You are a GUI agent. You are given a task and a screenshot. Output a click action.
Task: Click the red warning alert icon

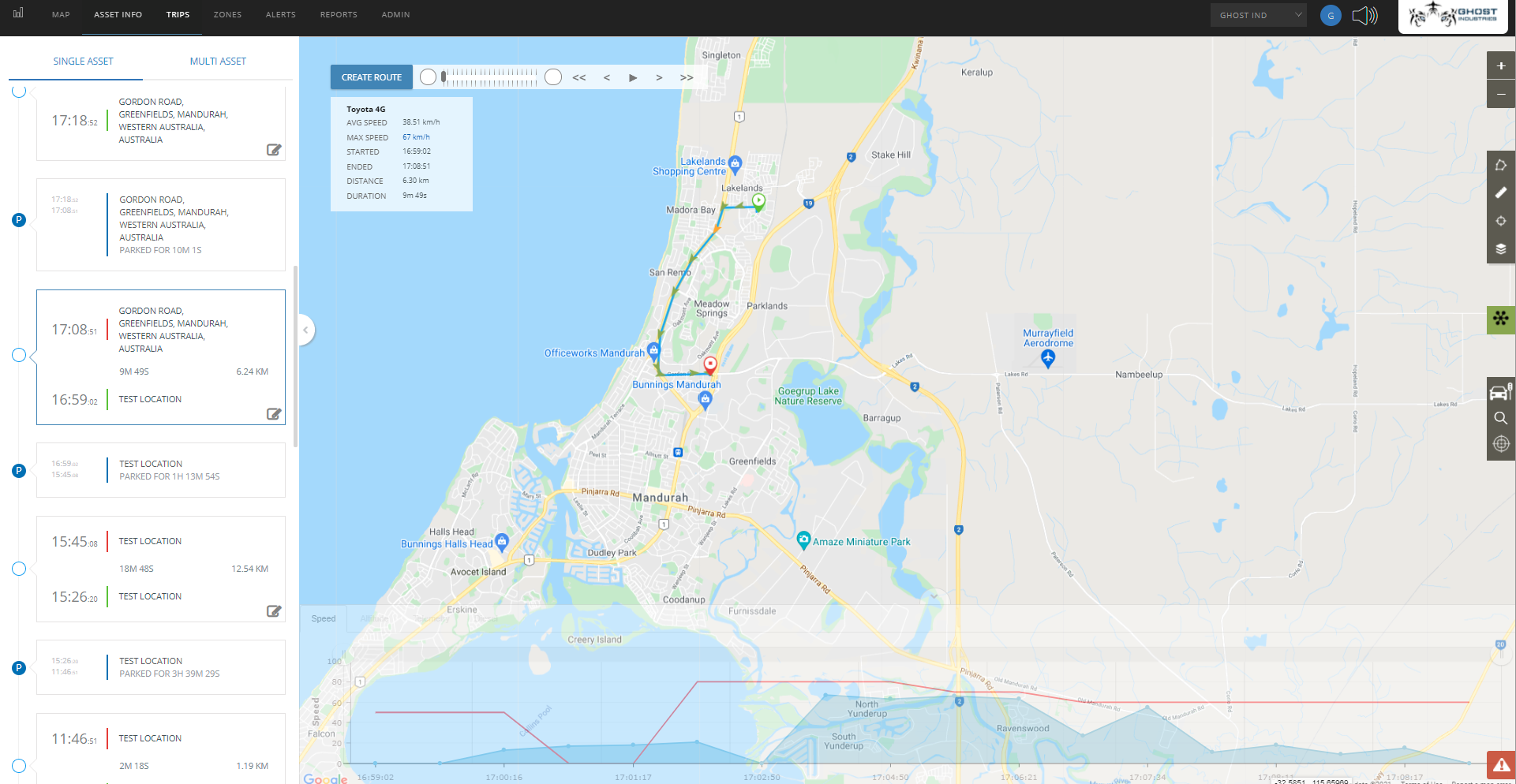pyautogui.click(x=1501, y=765)
